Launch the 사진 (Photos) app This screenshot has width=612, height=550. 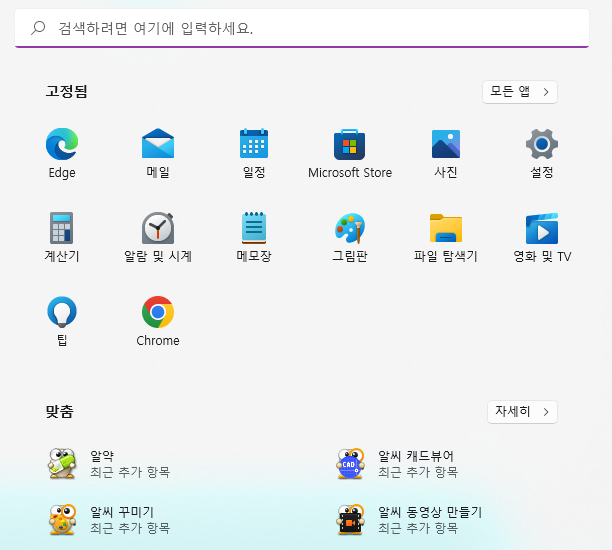pos(446,144)
